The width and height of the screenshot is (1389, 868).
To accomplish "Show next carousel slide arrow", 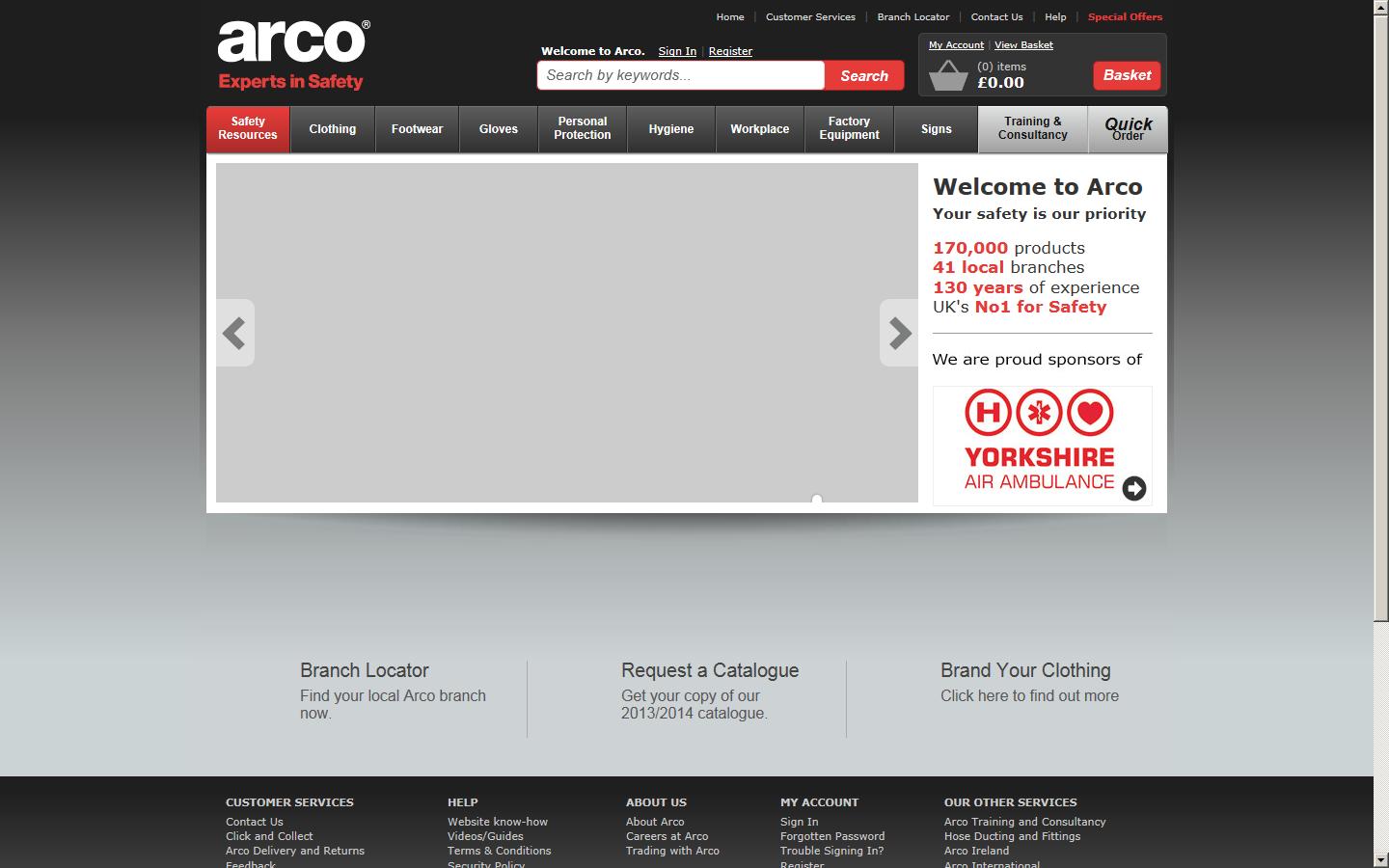I will click(899, 333).
